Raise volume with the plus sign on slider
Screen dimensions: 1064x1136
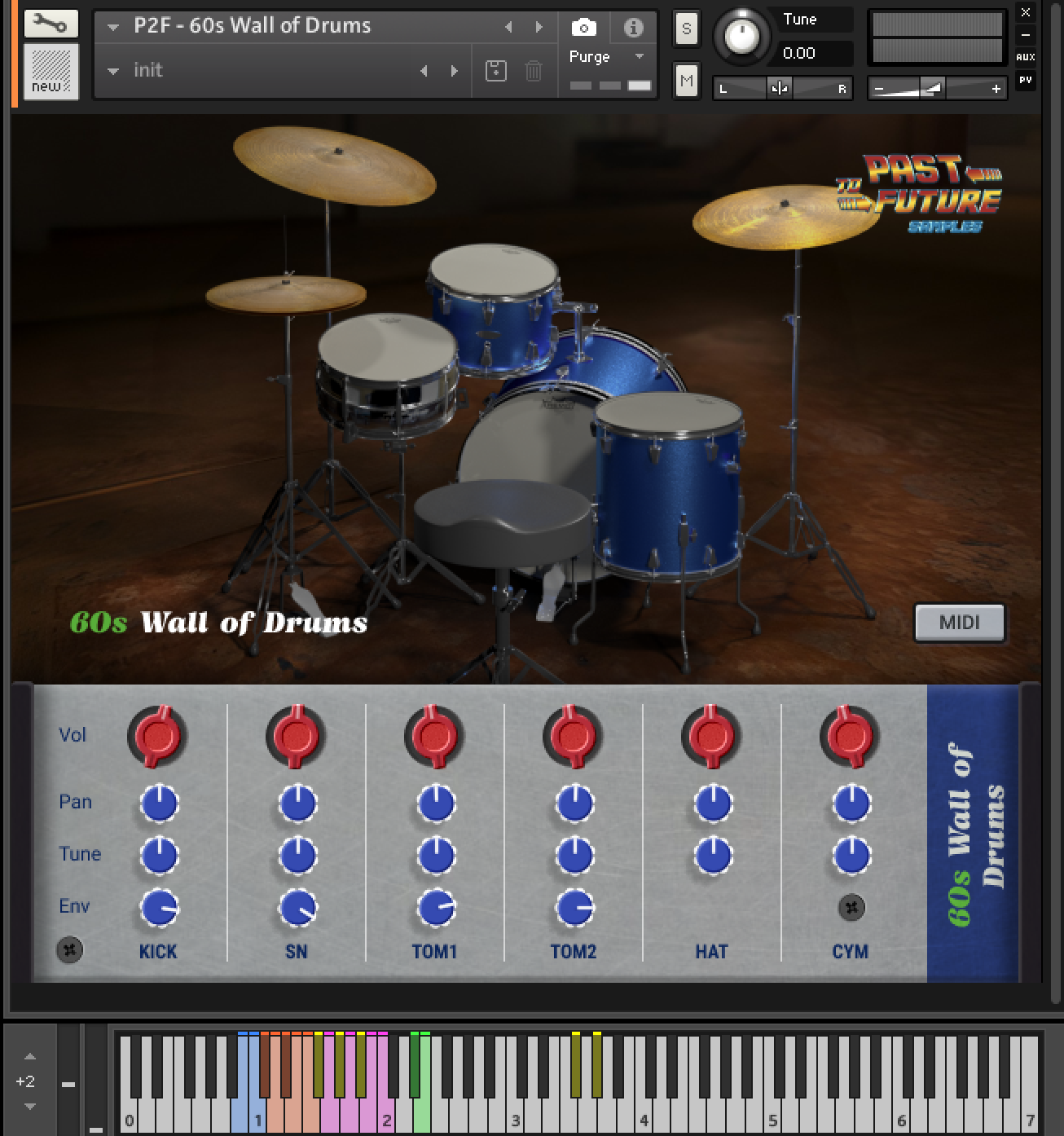[x=996, y=89]
